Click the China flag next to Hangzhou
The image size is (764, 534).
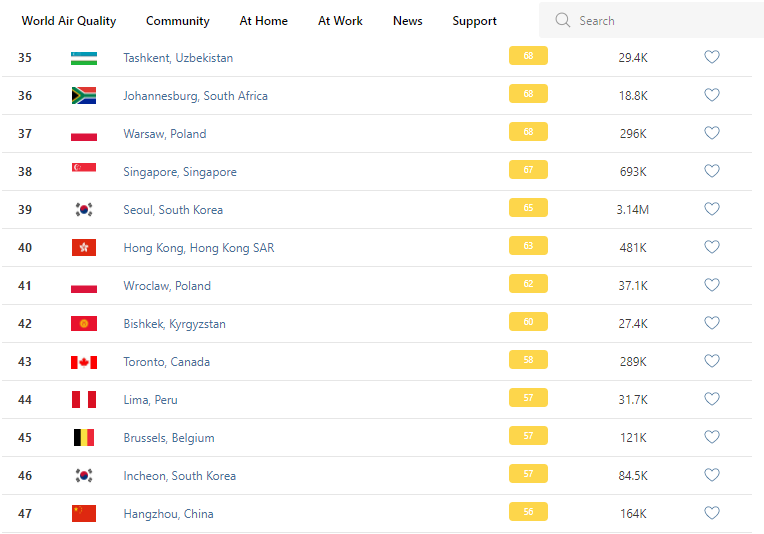84,514
